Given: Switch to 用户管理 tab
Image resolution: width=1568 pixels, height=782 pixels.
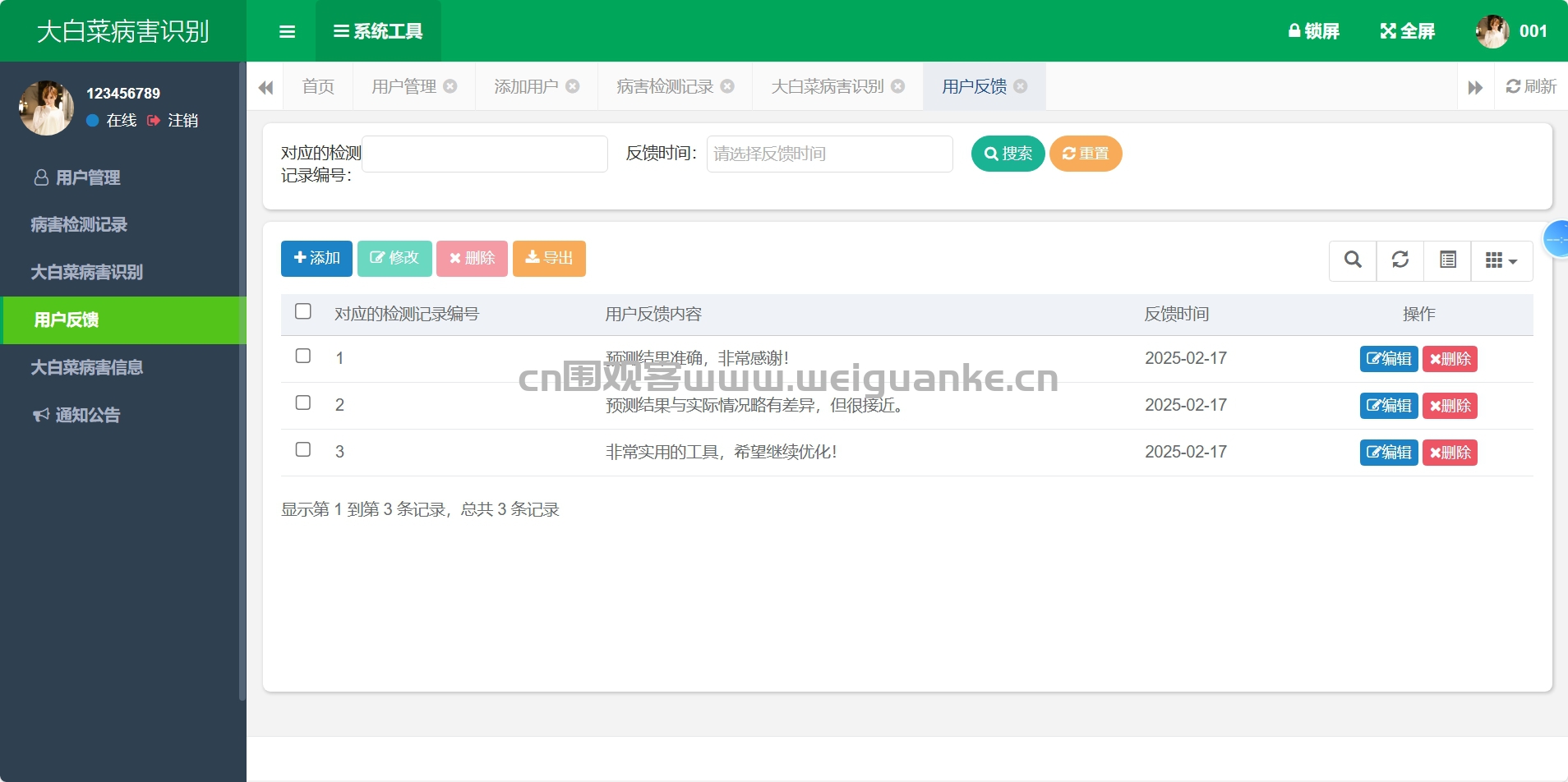Looking at the screenshot, I should point(404,86).
